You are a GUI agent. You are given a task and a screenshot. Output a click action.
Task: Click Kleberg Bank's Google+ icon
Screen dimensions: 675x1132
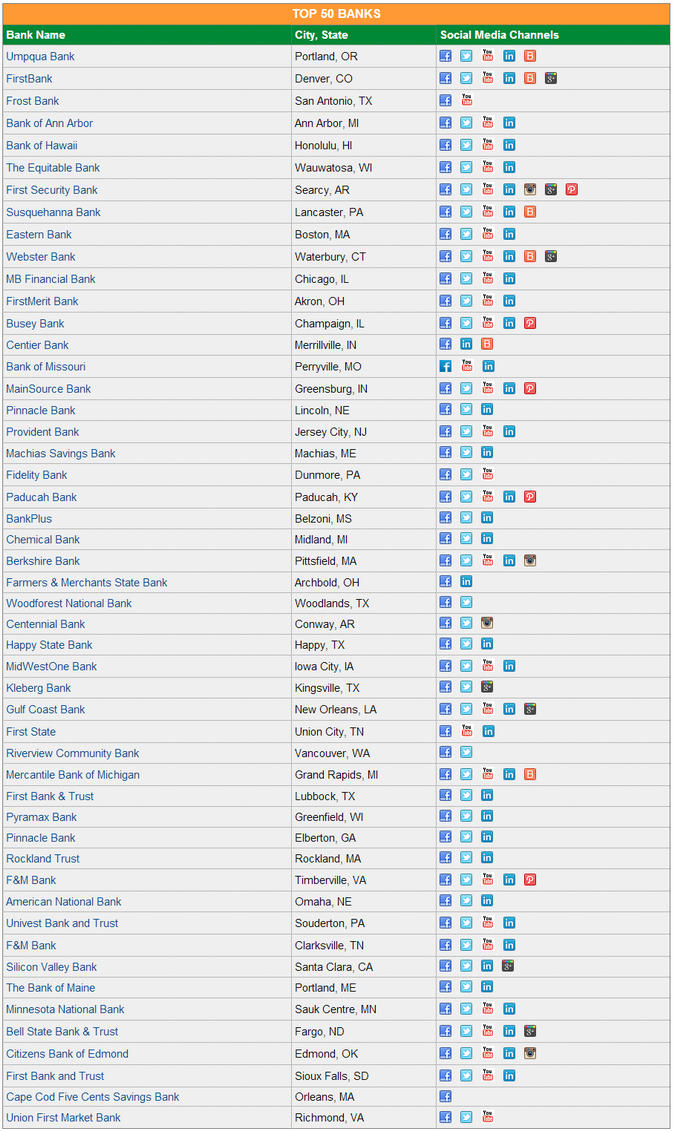click(487, 687)
